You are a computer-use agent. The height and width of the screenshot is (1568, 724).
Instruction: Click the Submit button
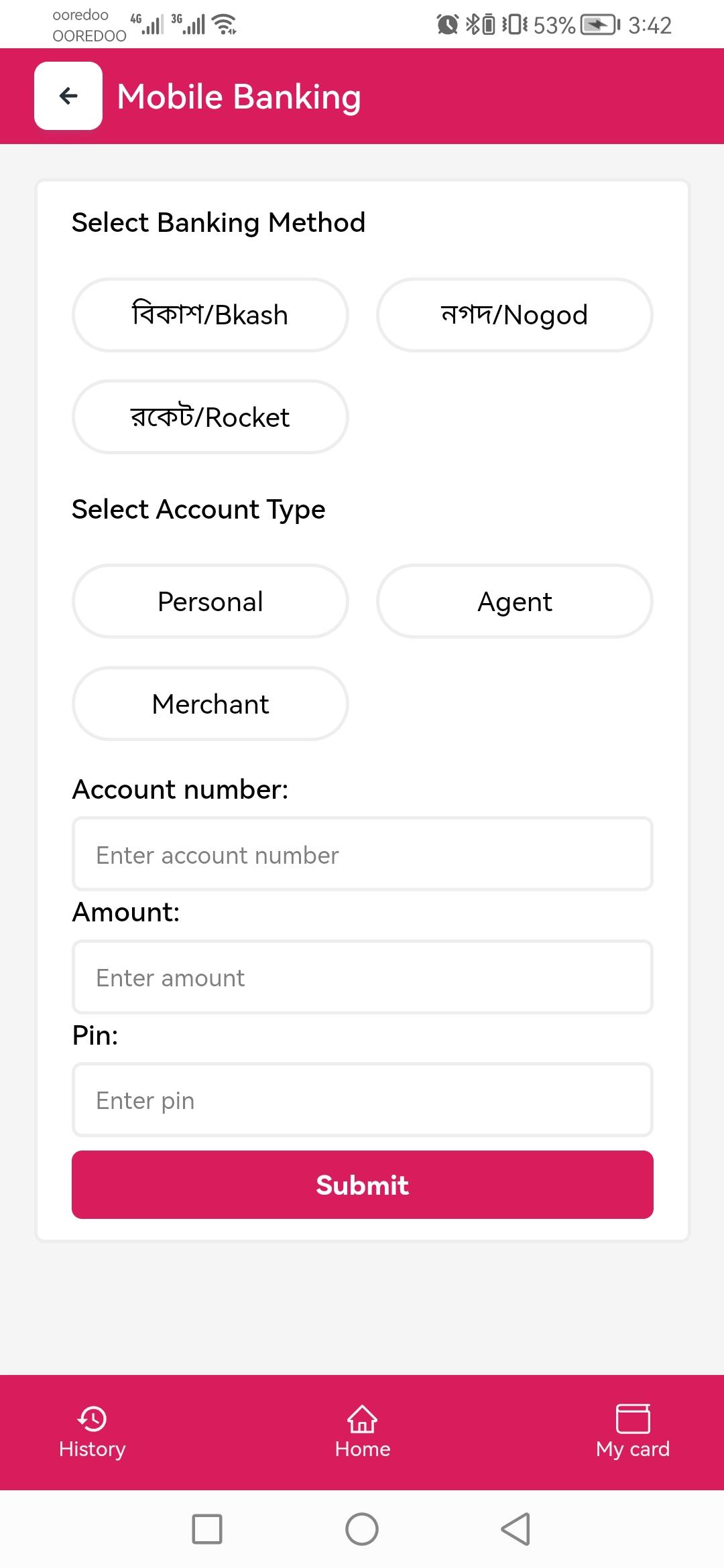[x=363, y=1185]
